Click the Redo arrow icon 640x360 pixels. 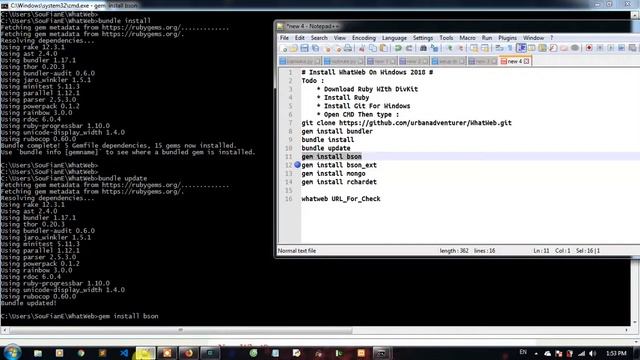click(409, 49)
